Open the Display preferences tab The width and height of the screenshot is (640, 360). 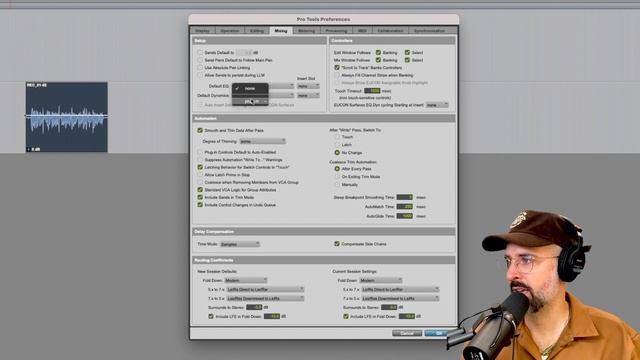coord(202,31)
